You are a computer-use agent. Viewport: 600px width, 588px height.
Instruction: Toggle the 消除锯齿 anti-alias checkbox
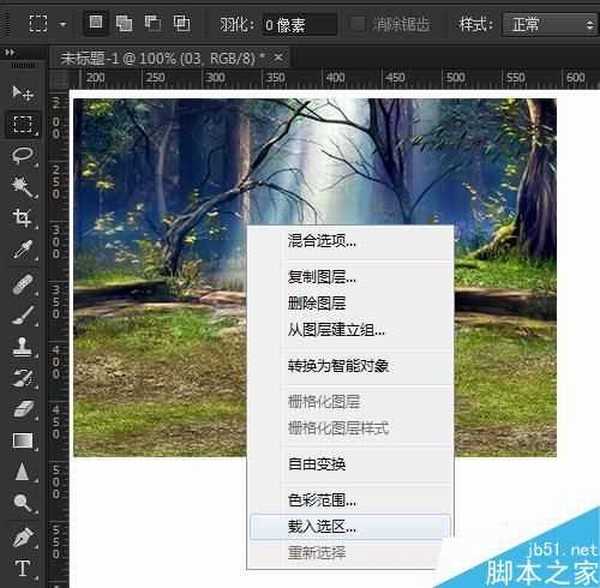(x=358, y=24)
